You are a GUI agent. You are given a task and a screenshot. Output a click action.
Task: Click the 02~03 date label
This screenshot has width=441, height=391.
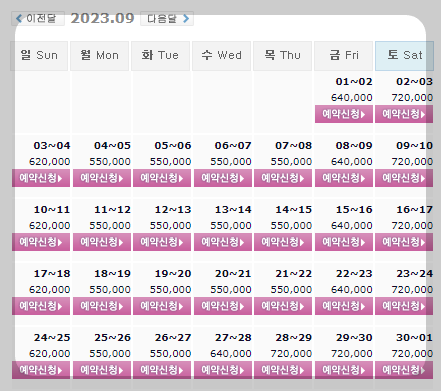pyautogui.click(x=414, y=82)
